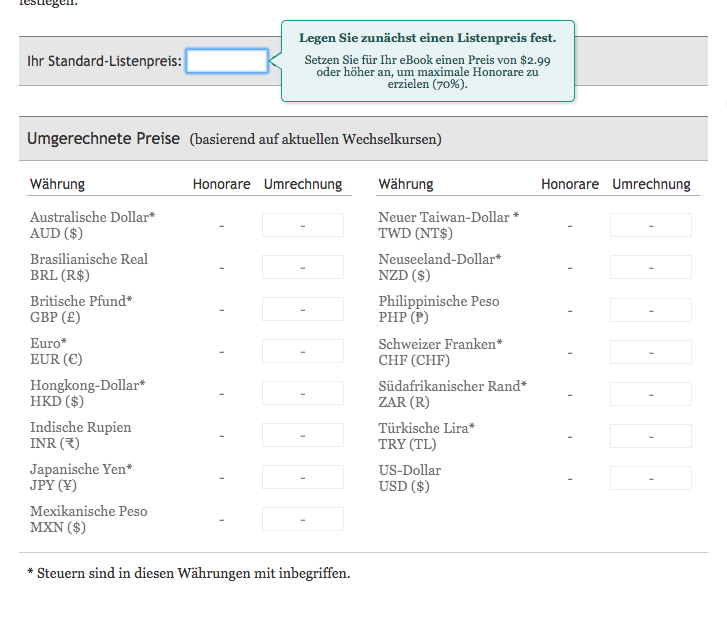Click the Neuer Taiwan-Dollar TWD price field
Screen dimensions: 727x643
tap(650, 225)
